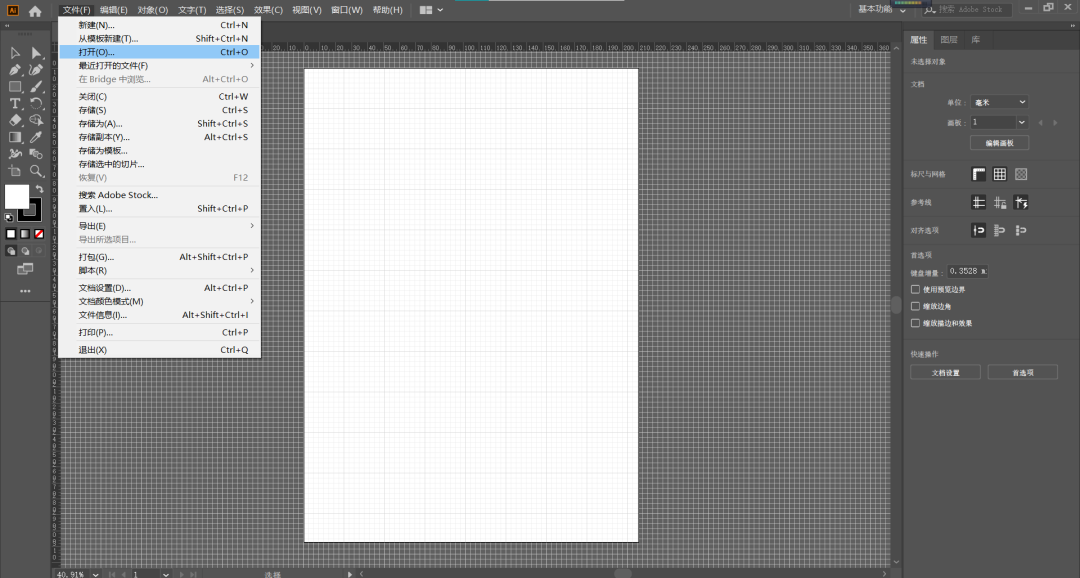Select the Selection (black arrow) tool
Viewport: 1080px width, 578px height.
[x=14, y=53]
